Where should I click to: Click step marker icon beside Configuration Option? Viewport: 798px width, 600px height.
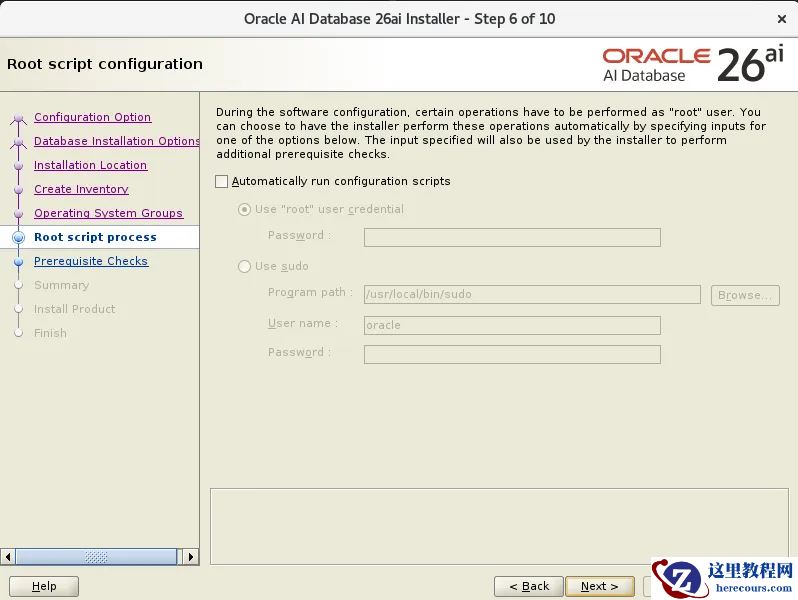[x=19, y=118]
